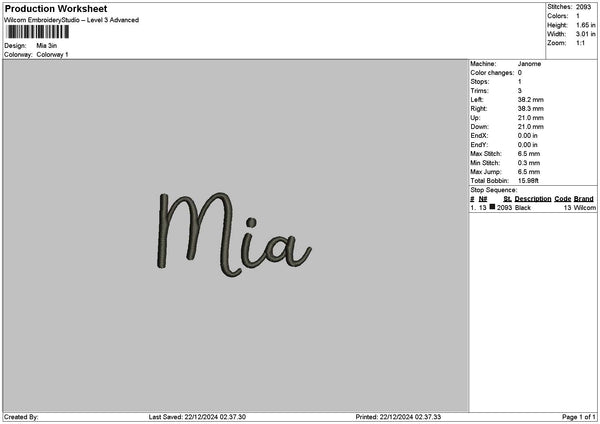Click the Max Jump value 6.5 mm

point(529,172)
